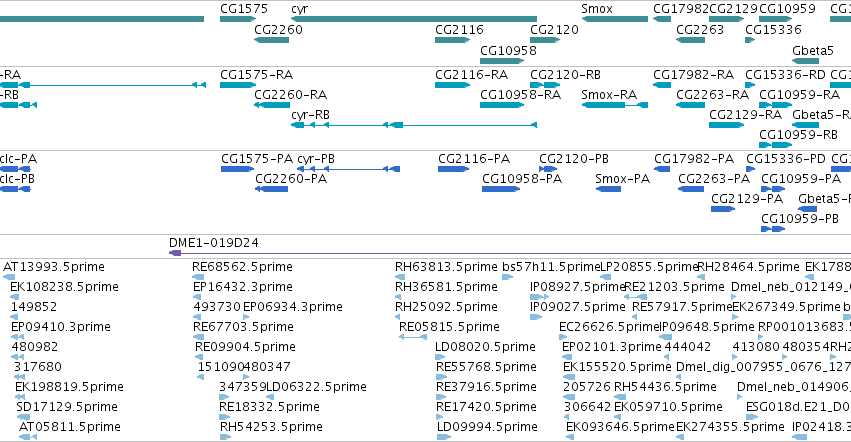Click the clc-PA protein label
Screen dimensions: 851x442
tap(18, 159)
